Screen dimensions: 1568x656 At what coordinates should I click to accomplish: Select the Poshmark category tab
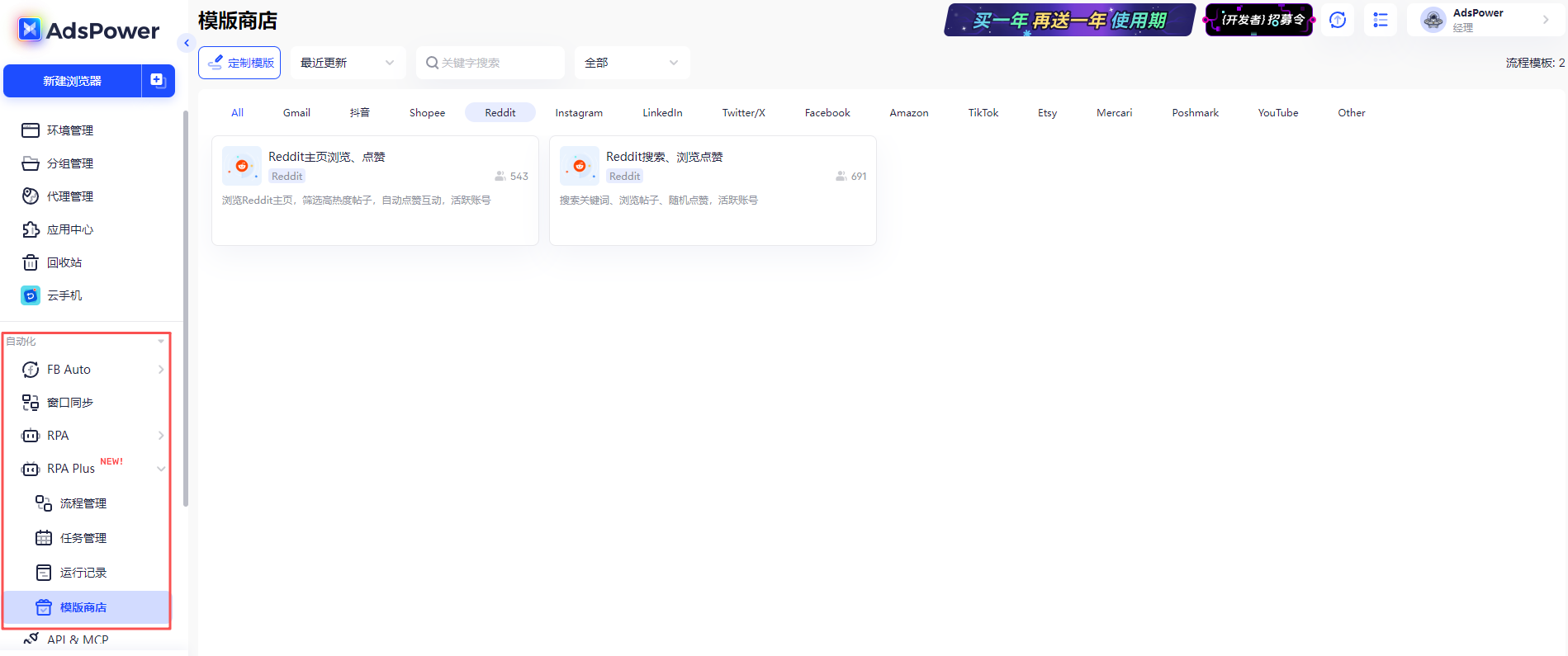[x=1195, y=112]
